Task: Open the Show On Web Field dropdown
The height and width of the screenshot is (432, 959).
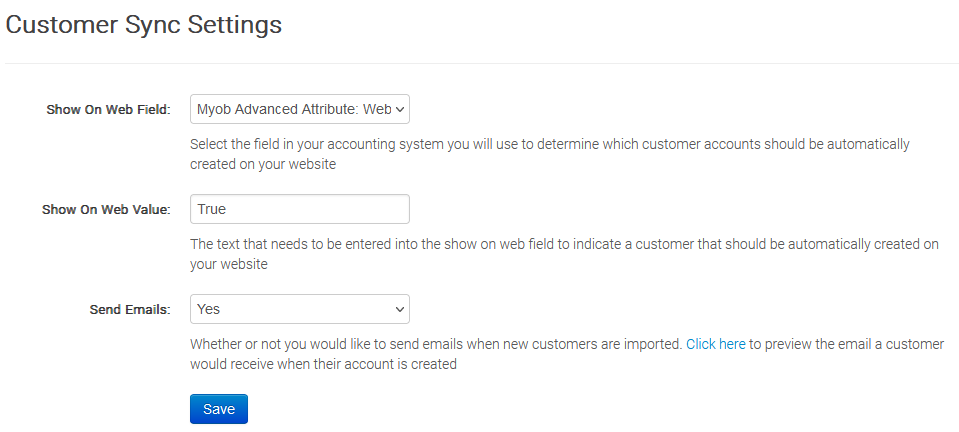Action: (299, 109)
